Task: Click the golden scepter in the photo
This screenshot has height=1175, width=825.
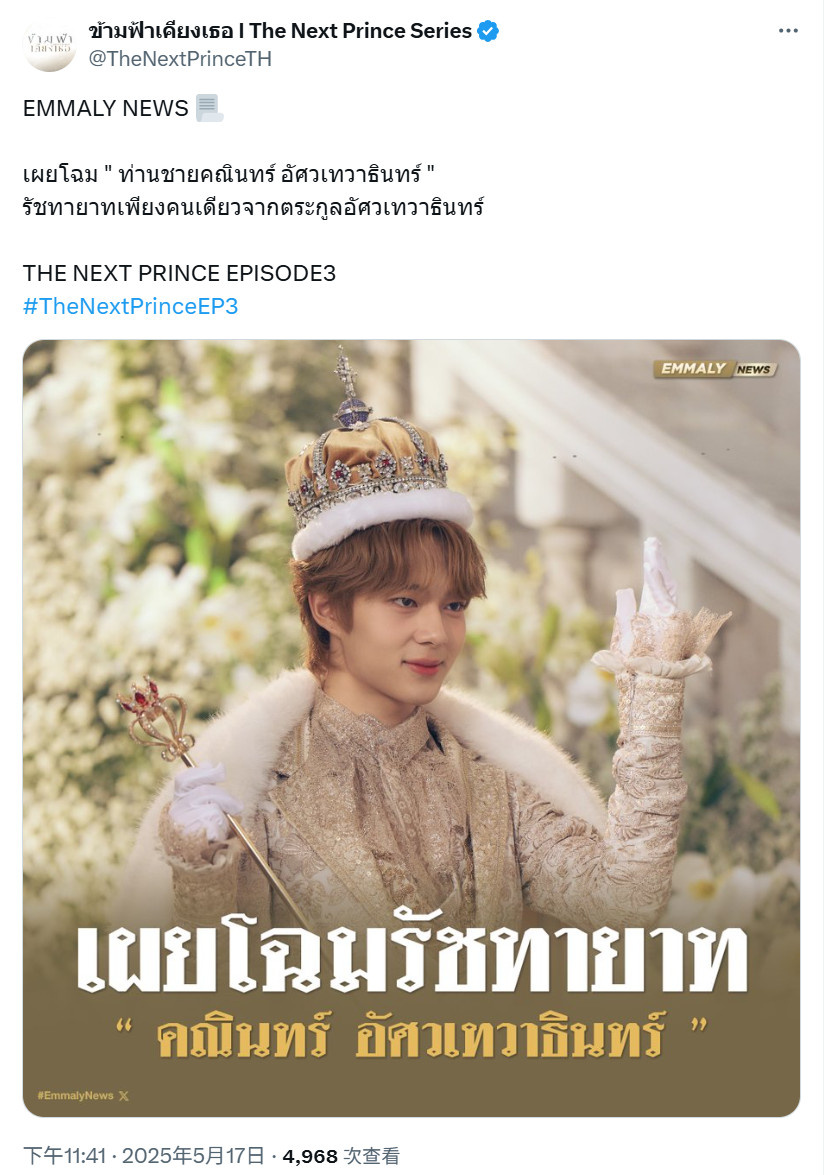Action: 214,800
